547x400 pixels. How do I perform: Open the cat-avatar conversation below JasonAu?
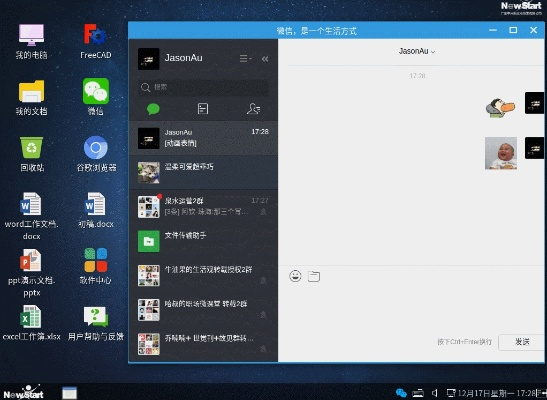point(203,172)
